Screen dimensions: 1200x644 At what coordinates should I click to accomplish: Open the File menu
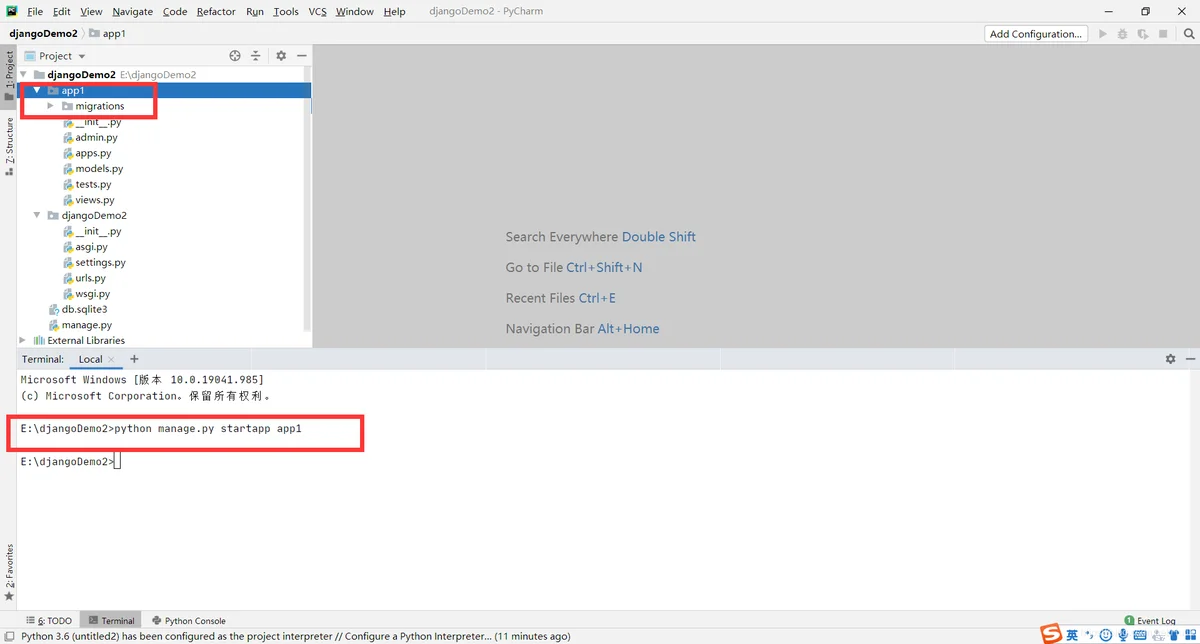[x=35, y=11]
